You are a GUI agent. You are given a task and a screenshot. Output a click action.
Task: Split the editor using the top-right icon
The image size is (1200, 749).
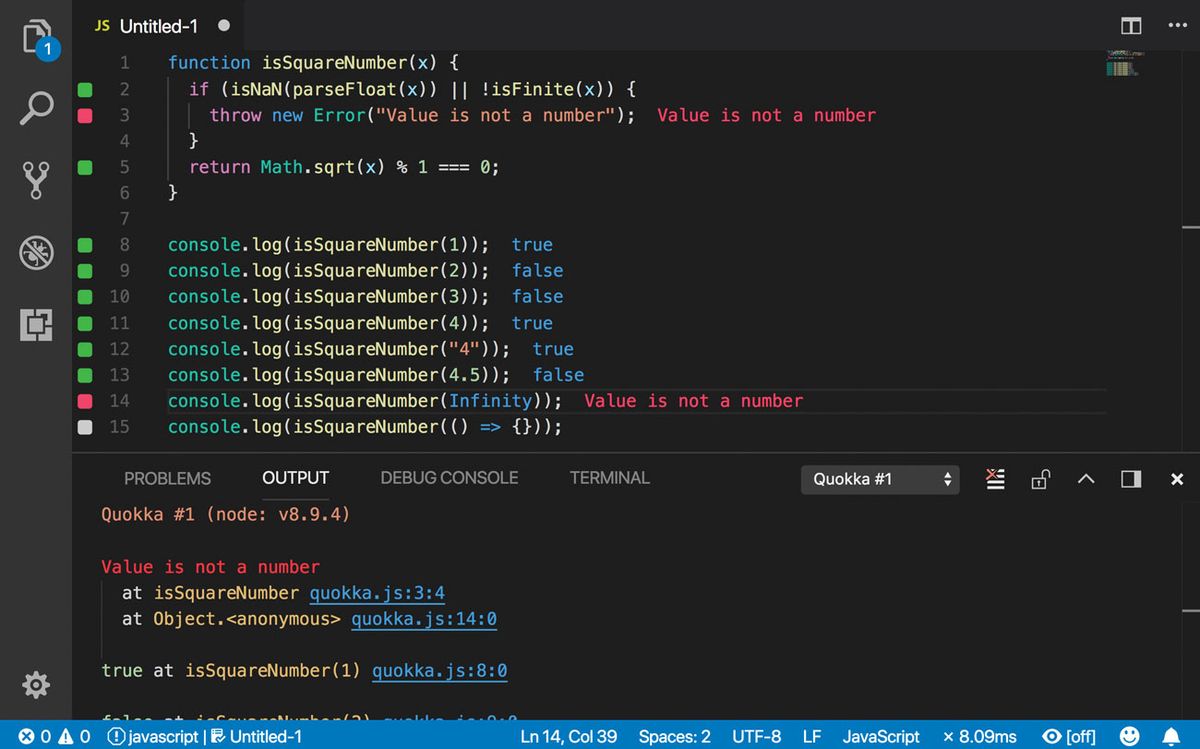tap(1130, 26)
